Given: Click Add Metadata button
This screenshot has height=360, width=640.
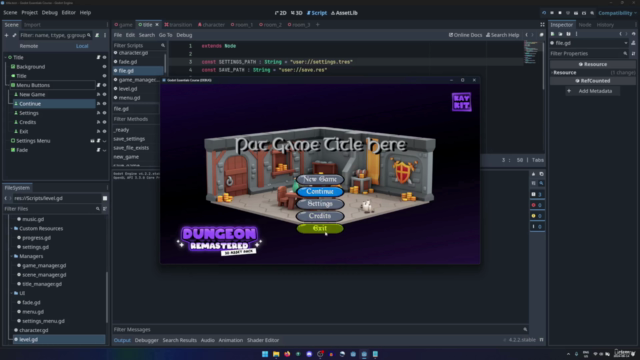Looking at the screenshot, I should 592,91.
